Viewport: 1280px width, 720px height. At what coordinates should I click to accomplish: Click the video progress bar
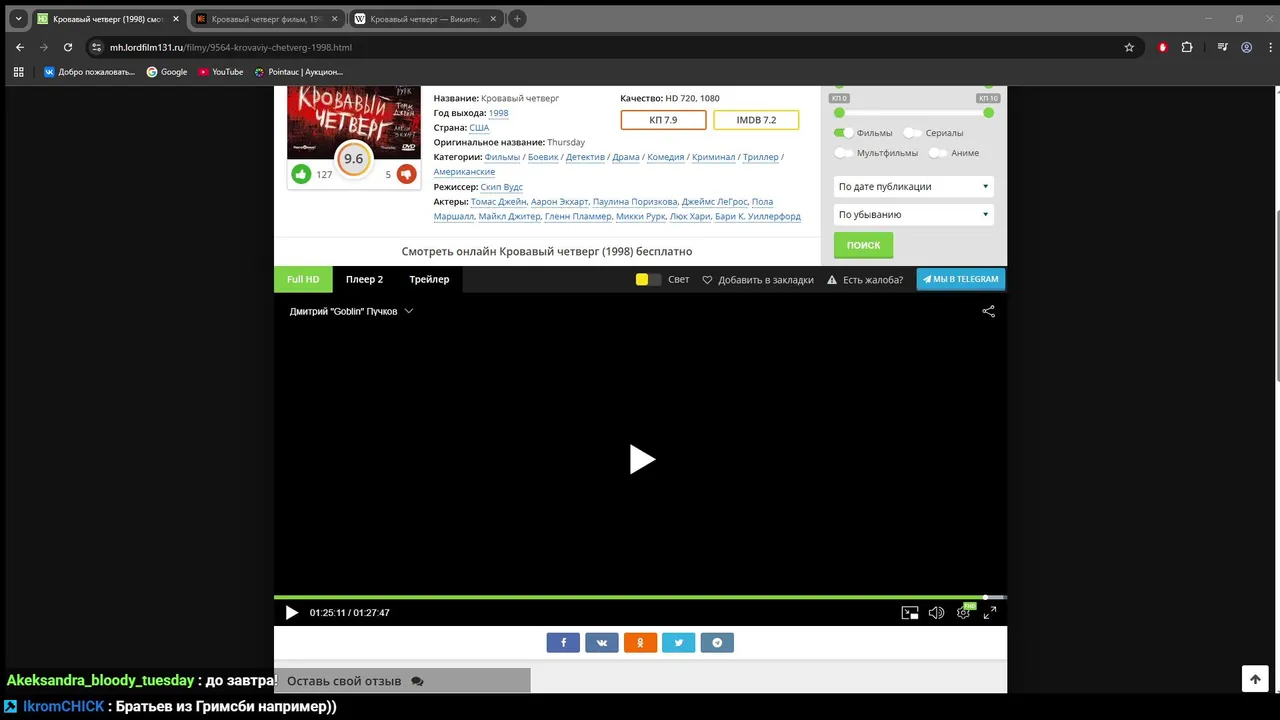point(639,597)
